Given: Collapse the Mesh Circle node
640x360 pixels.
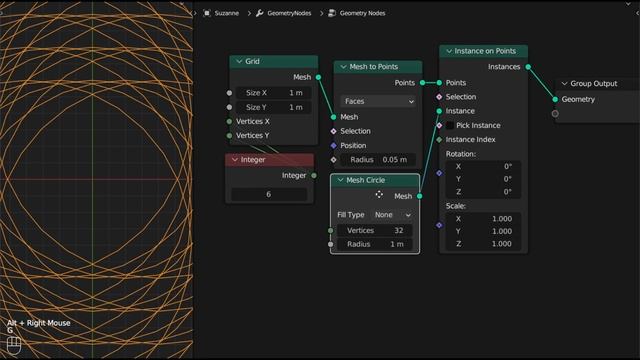Looking at the screenshot, I should click(340, 180).
